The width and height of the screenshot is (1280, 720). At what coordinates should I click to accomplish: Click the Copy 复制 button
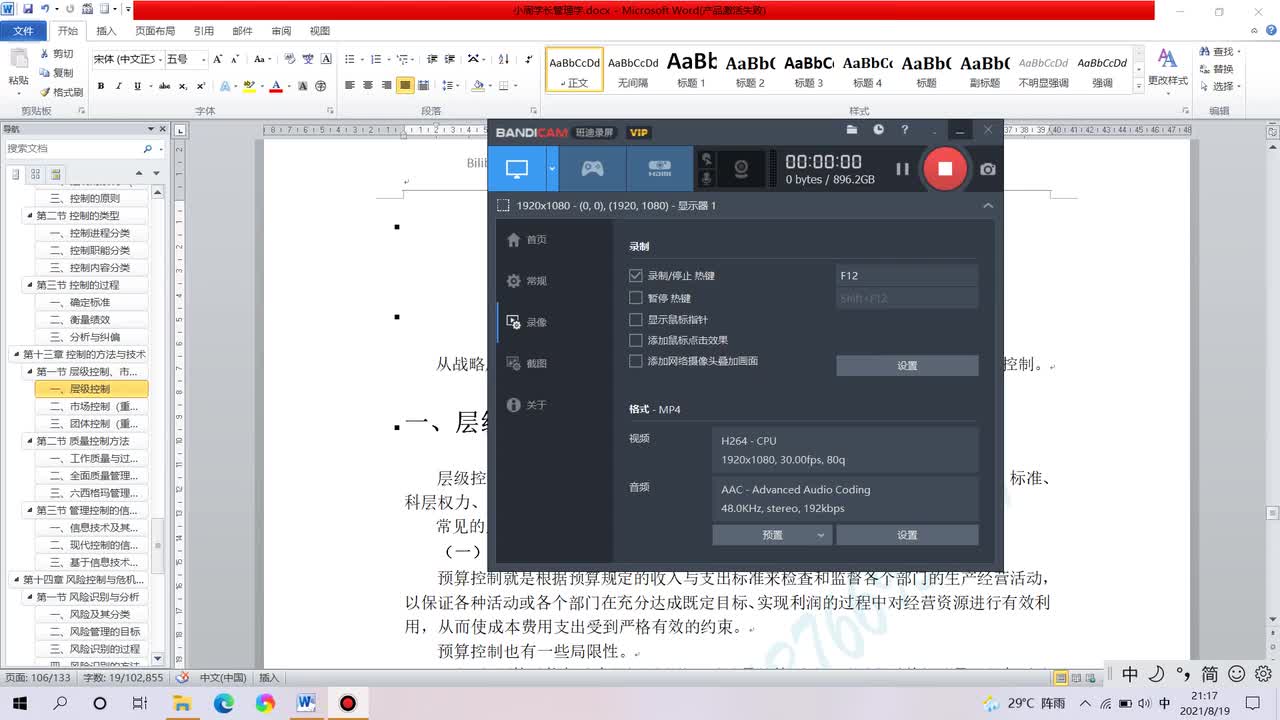click(55, 73)
